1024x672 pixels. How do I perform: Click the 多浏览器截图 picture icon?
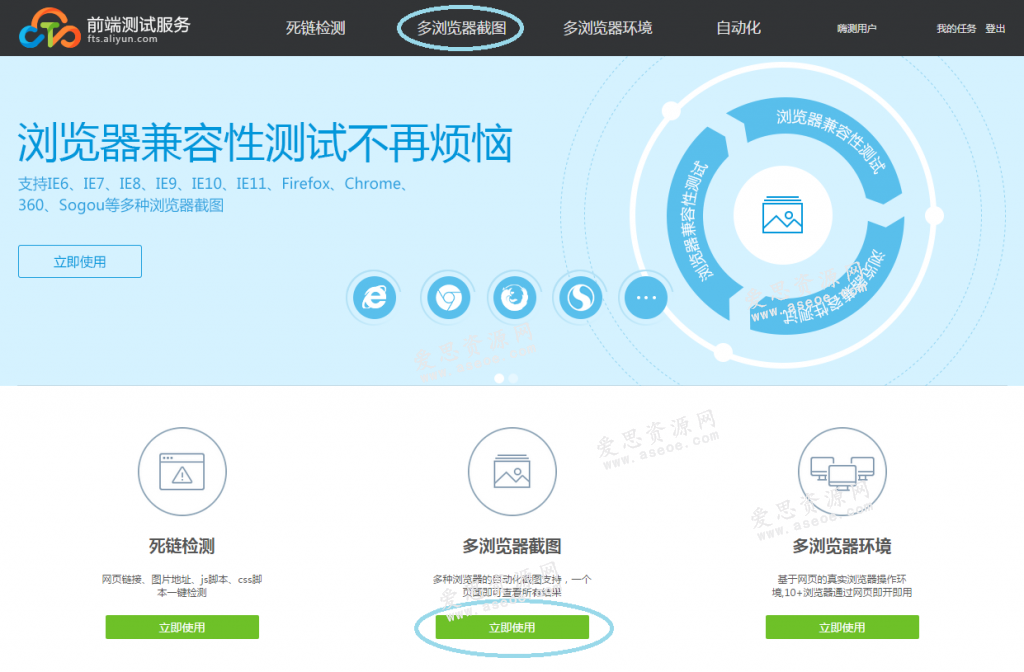coord(511,471)
